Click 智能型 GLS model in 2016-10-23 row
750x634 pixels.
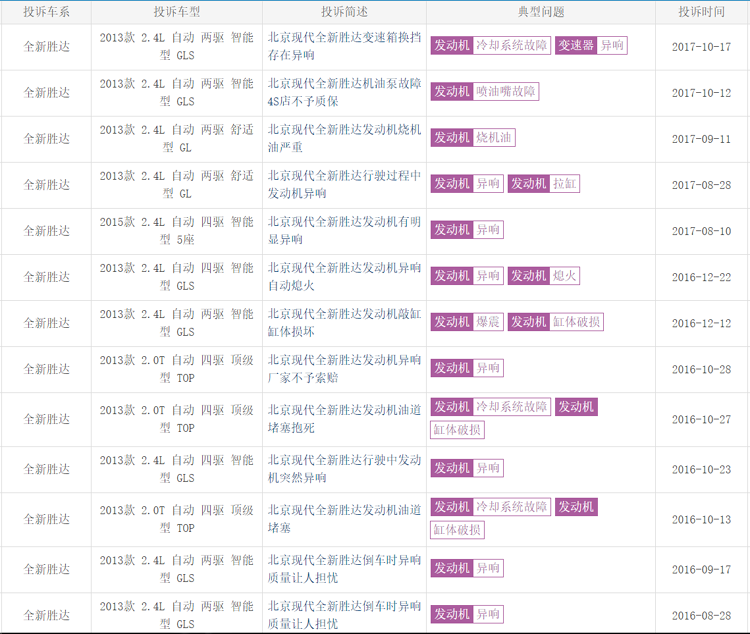point(176,469)
